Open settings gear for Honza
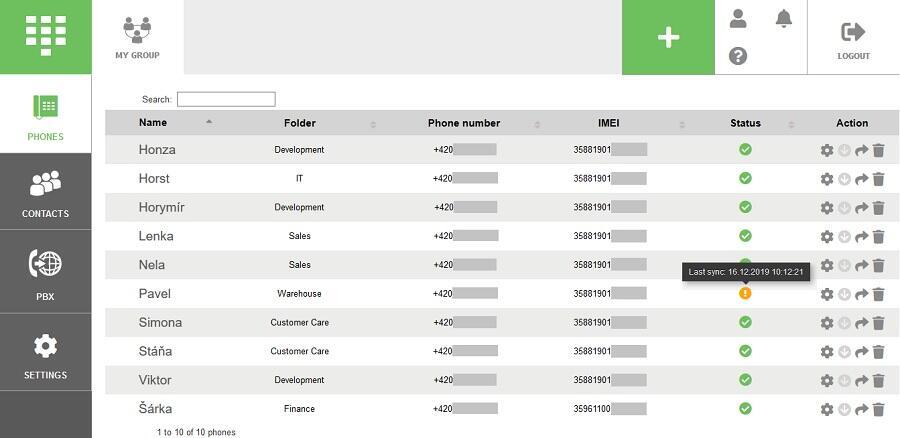The image size is (900, 438). (827, 150)
